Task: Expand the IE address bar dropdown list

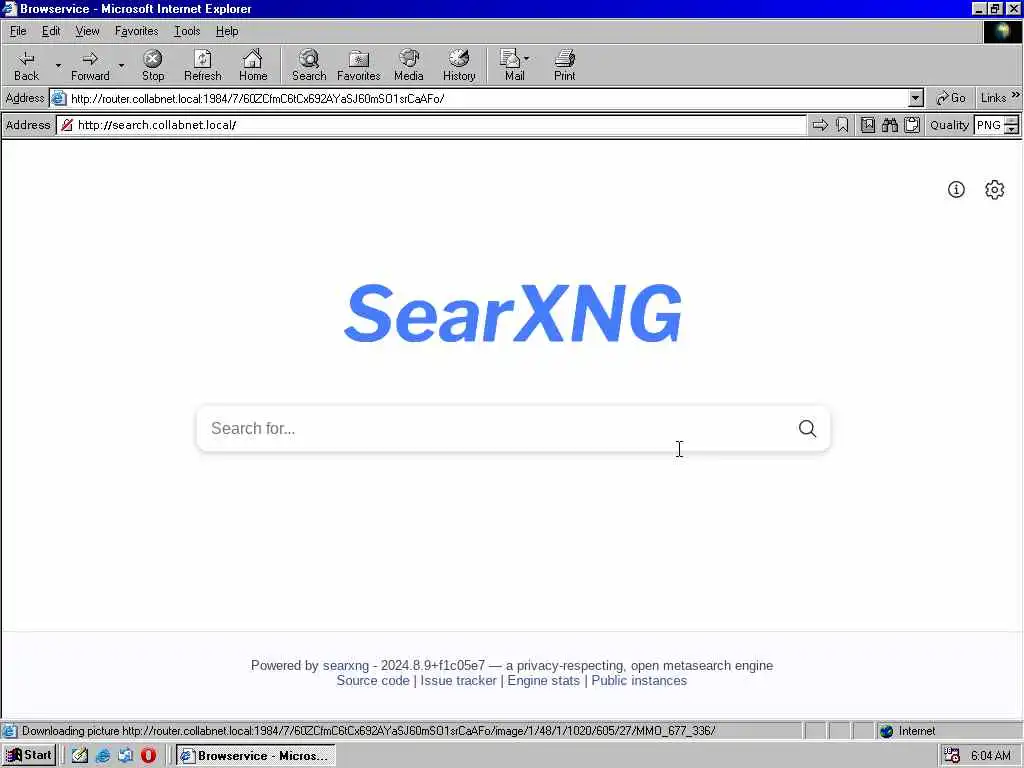Action: tap(916, 99)
